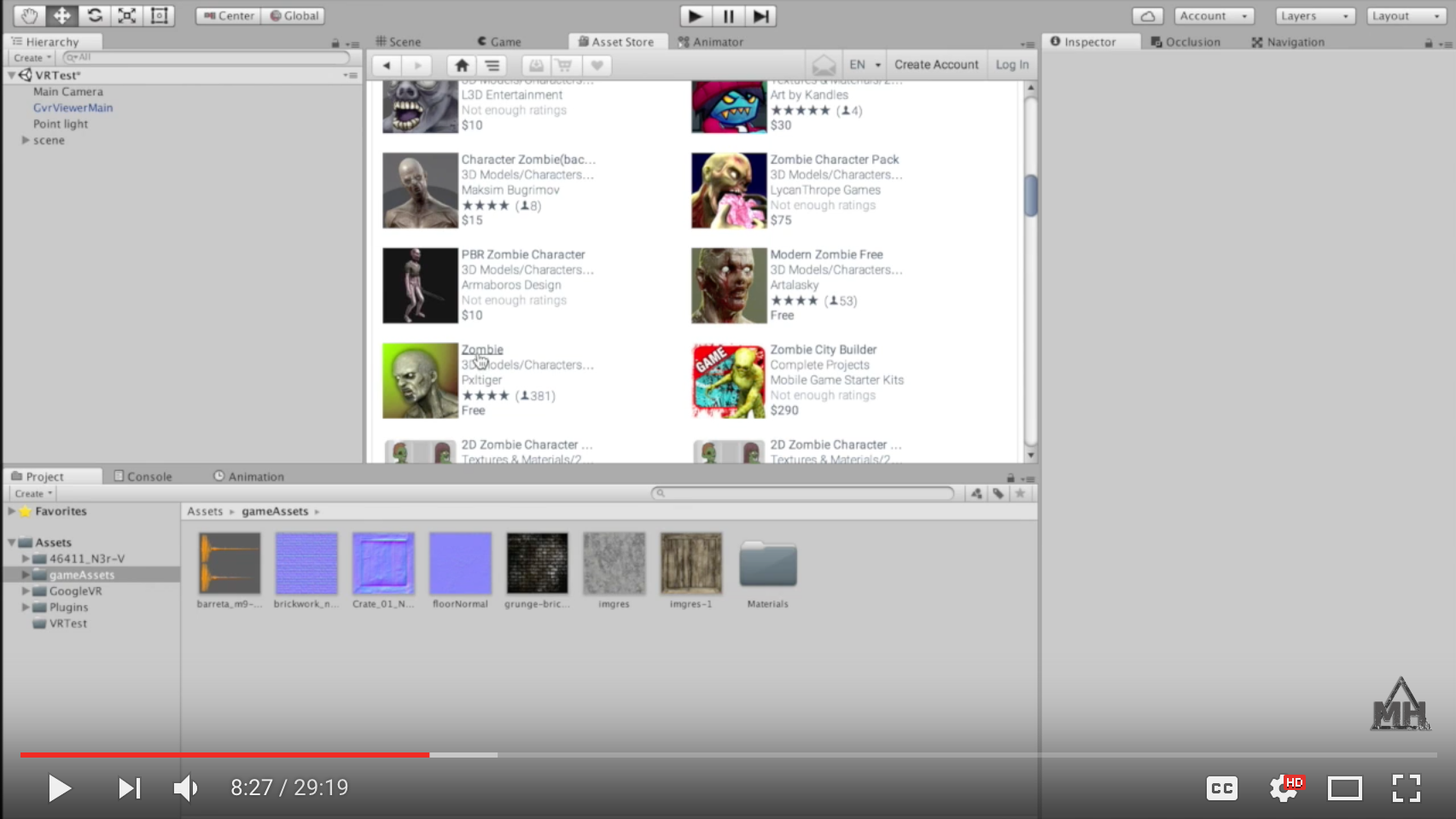1456x819 pixels.
Task: Go back in the Asset Store
Action: point(387,65)
